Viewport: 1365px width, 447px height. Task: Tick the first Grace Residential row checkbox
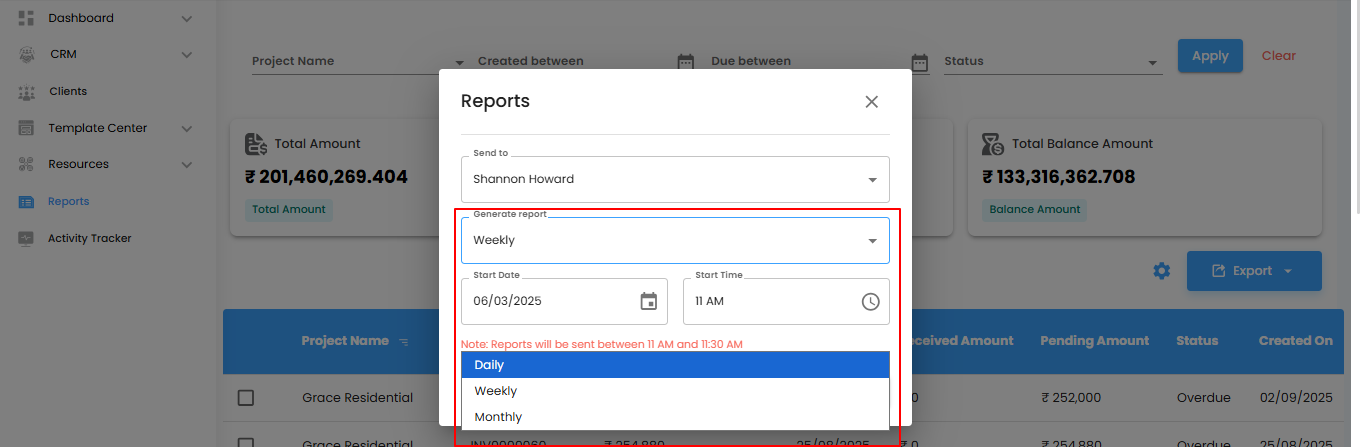246,398
